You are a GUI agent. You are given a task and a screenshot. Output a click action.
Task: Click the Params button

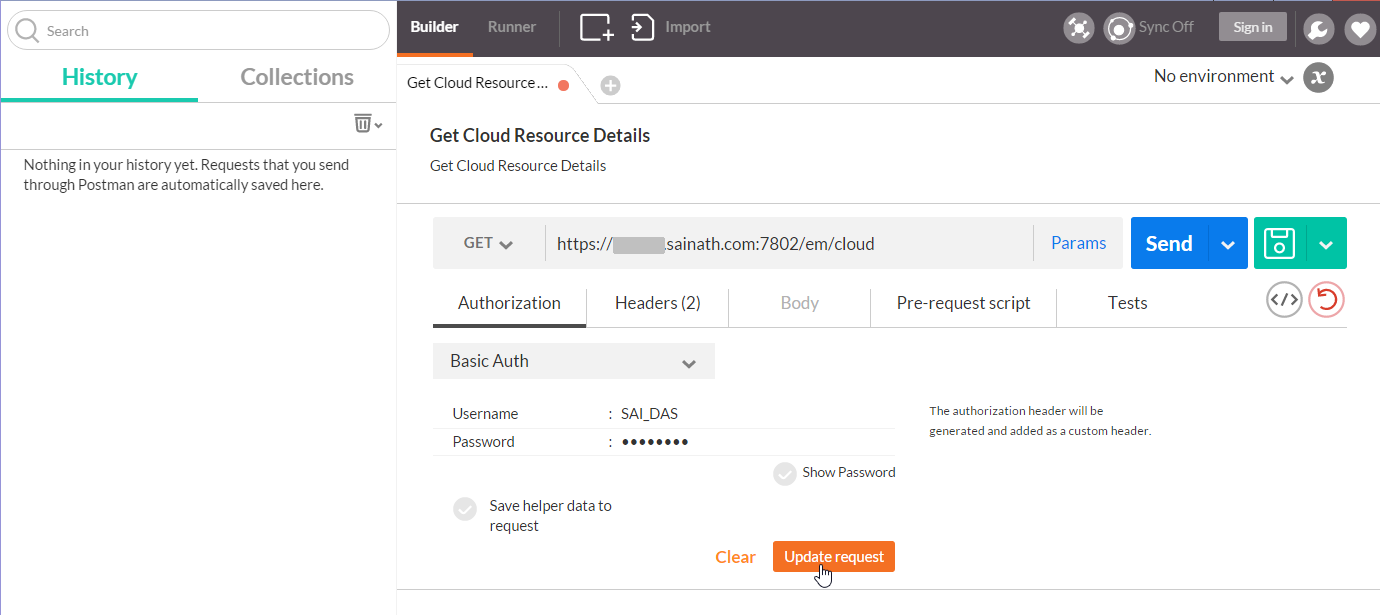tap(1078, 243)
